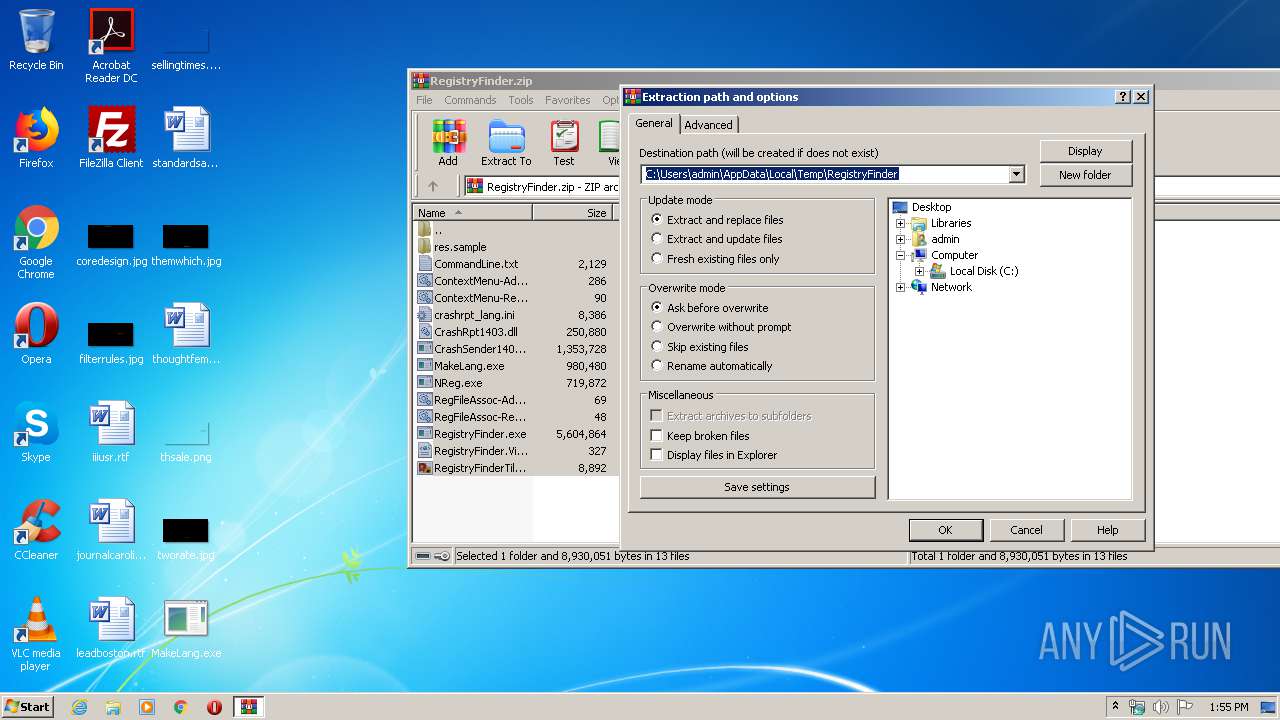Open the File menu in WinRAR
Viewport: 1280px width, 720px height.
(424, 100)
